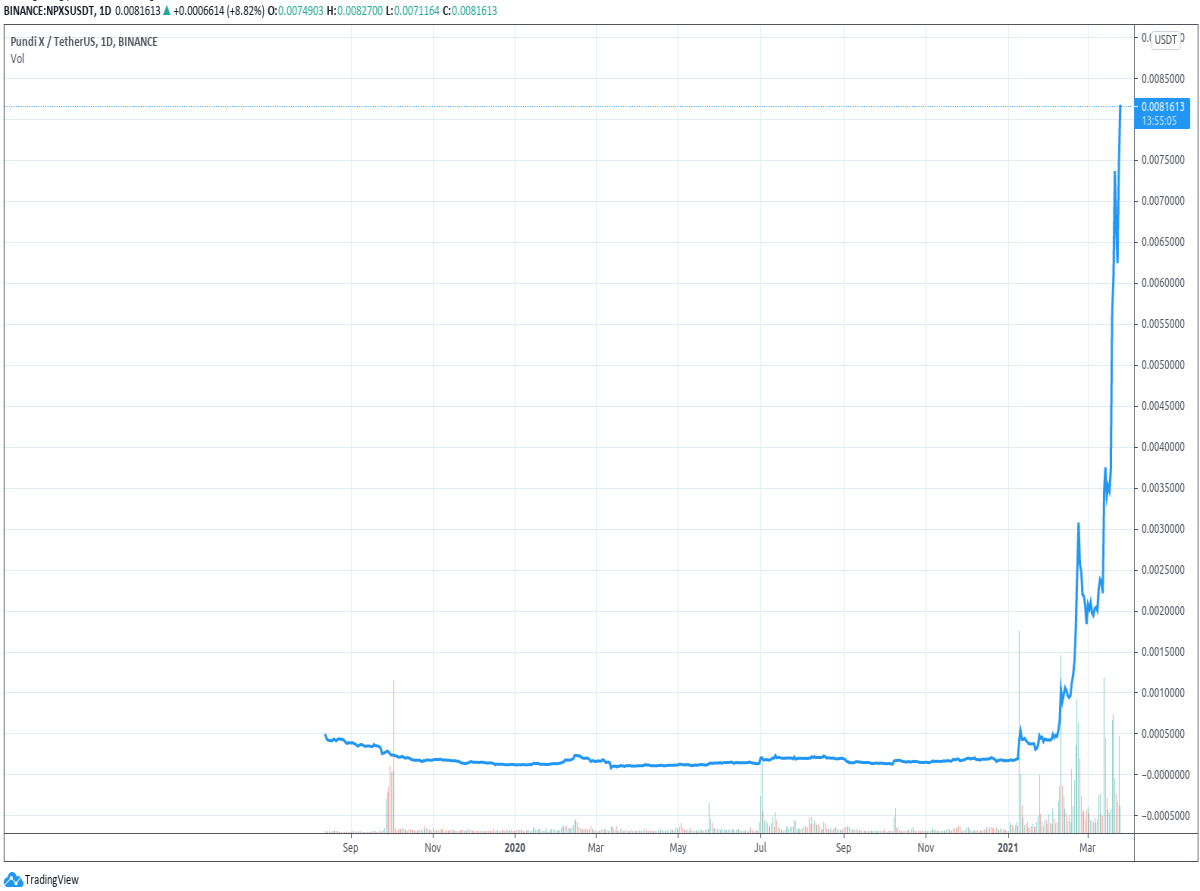The height and width of the screenshot is (891, 1200).
Task: Click the 2020 label on time axis
Action: pyautogui.click(x=514, y=849)
